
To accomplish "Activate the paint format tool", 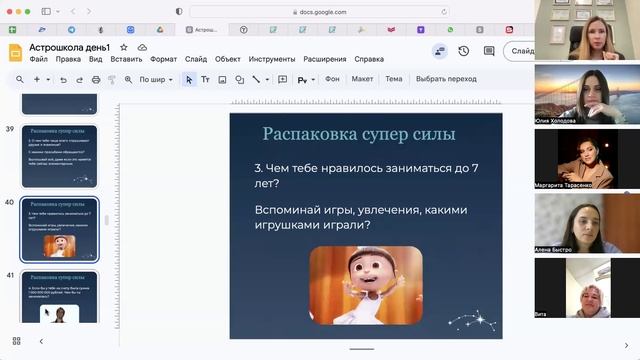I will pos(112,80).
